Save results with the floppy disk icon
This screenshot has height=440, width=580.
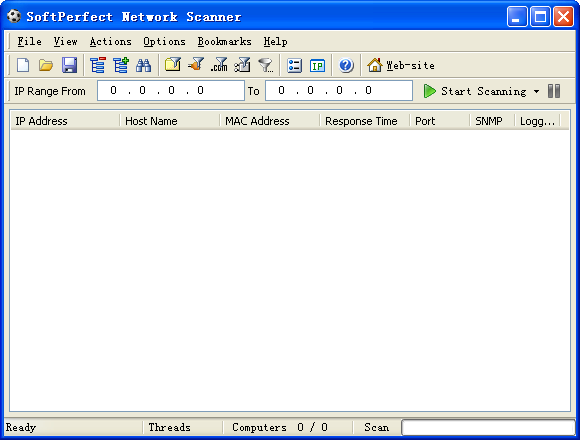pyautogui.click(x=69, y=65)
